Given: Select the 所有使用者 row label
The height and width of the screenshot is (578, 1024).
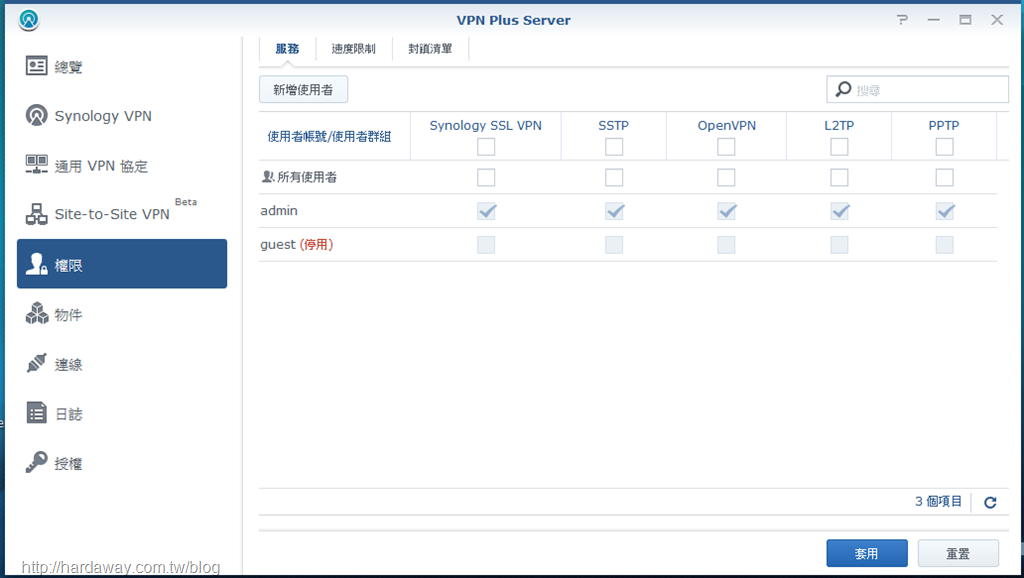Looking at the screenshot, I should coord(307,177).
